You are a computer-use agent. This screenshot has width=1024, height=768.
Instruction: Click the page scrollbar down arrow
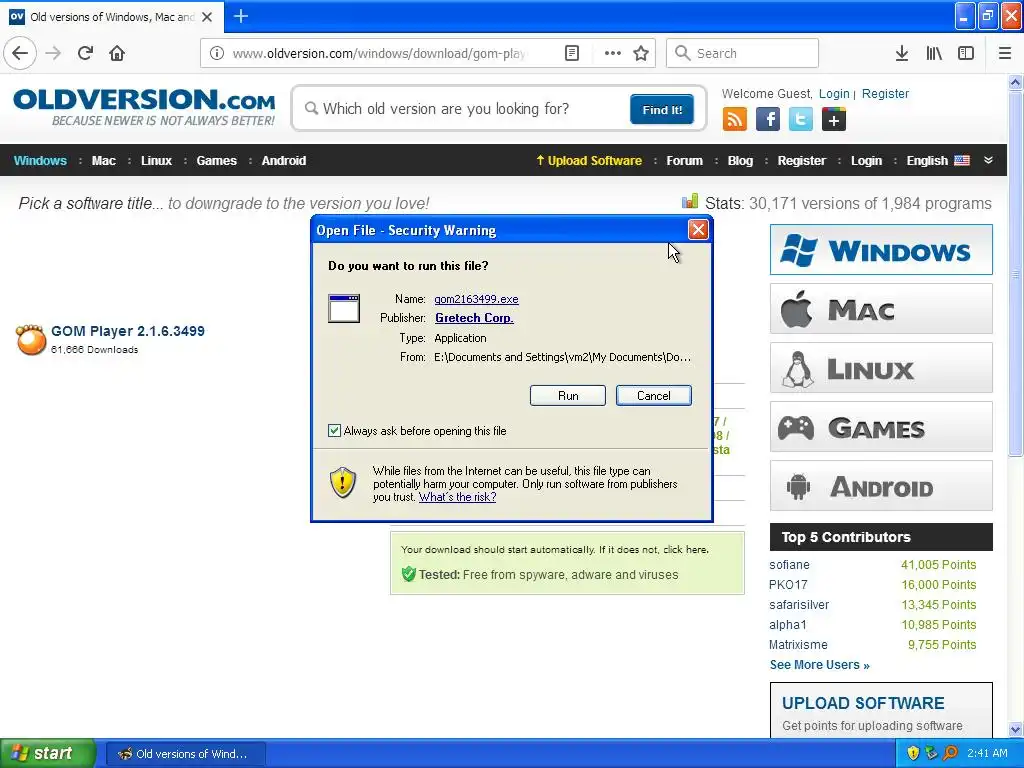point(1016,729)
